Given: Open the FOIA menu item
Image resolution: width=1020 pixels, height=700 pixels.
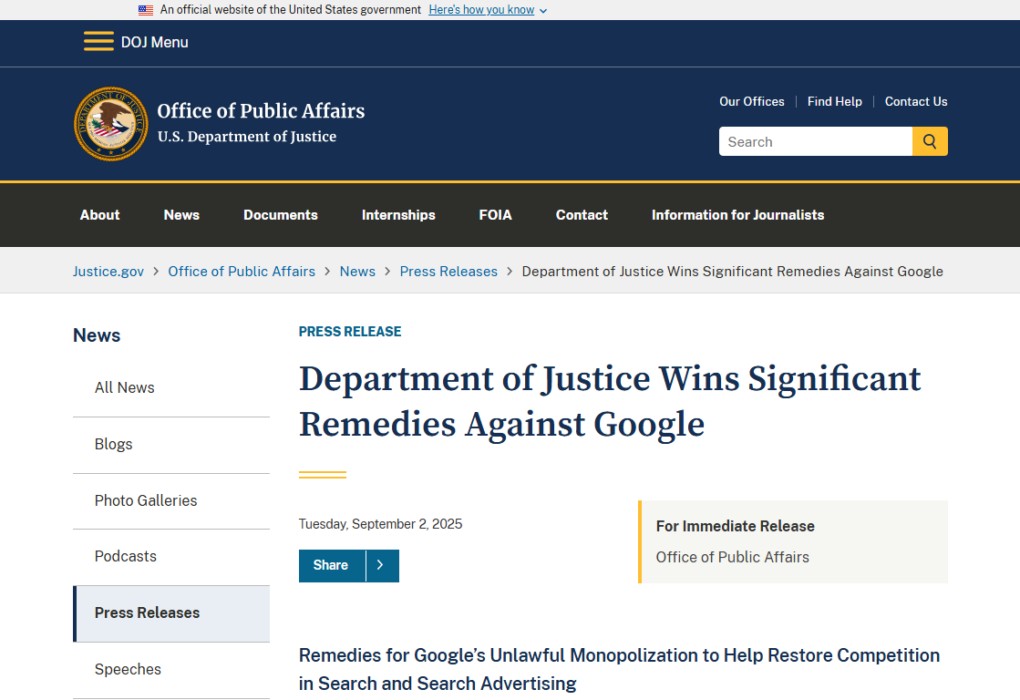Looking at the screenshot, I should pyautogui.click(x=495, y=215).
